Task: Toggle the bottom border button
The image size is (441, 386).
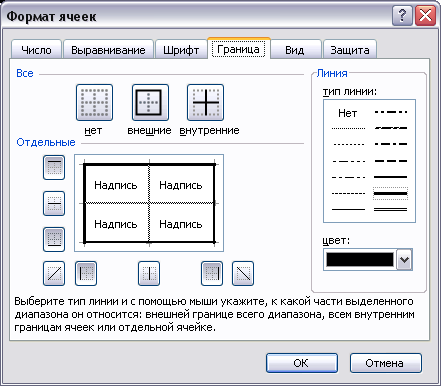Action: [x=54, y=239]
